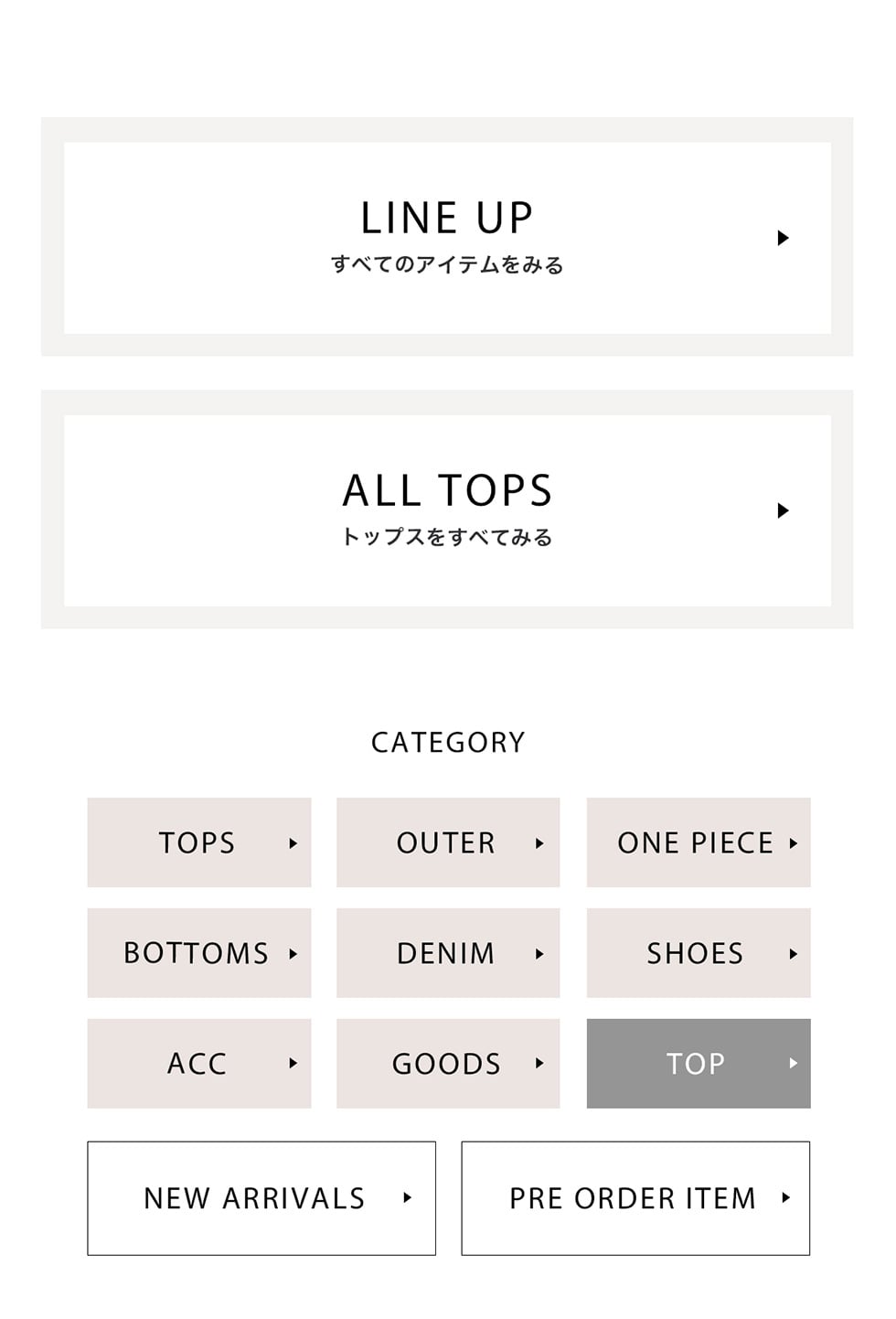Click the arrow on DENIM category
The image size is (896, 1319).
coord(539,954)
